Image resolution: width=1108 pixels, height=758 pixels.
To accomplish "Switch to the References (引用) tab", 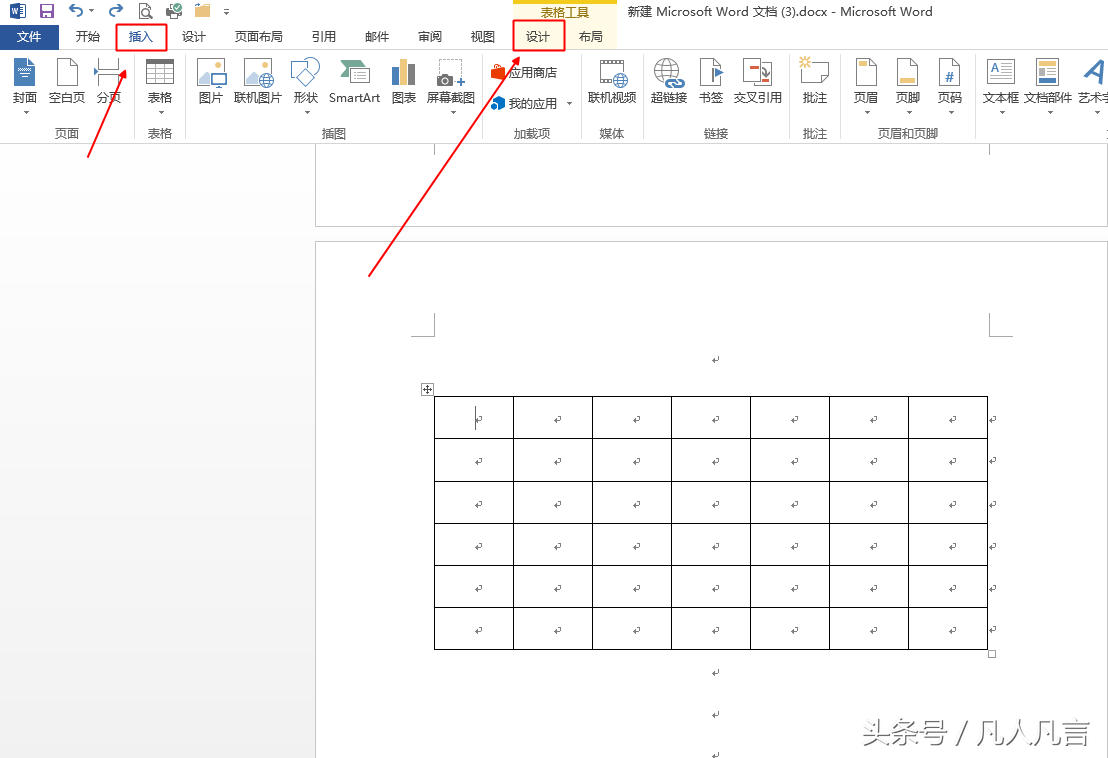I will pyautogui.click(x=324, y=37).
